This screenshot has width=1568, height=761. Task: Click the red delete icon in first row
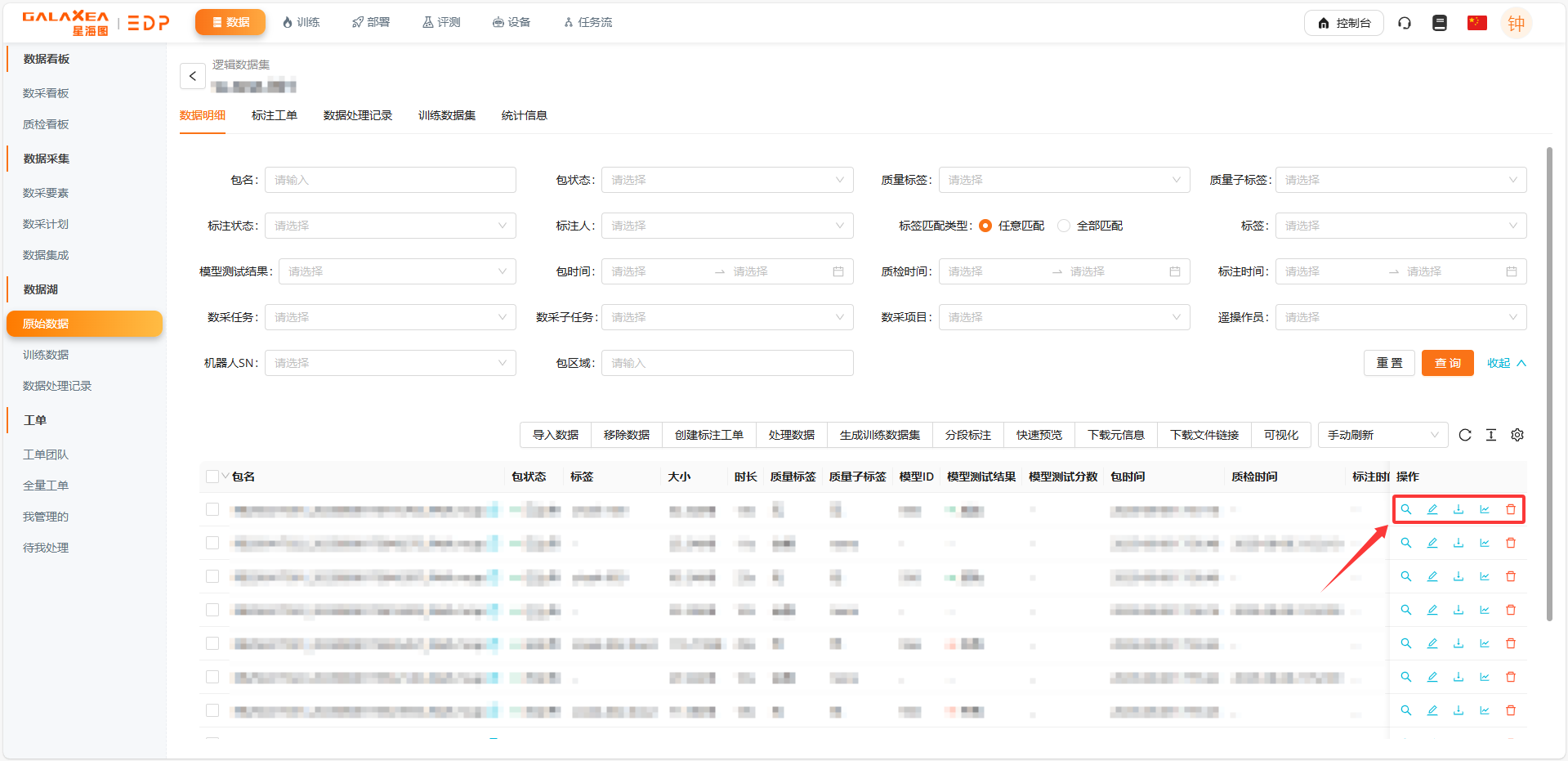pyautogui.click(x=1510, y=509)
